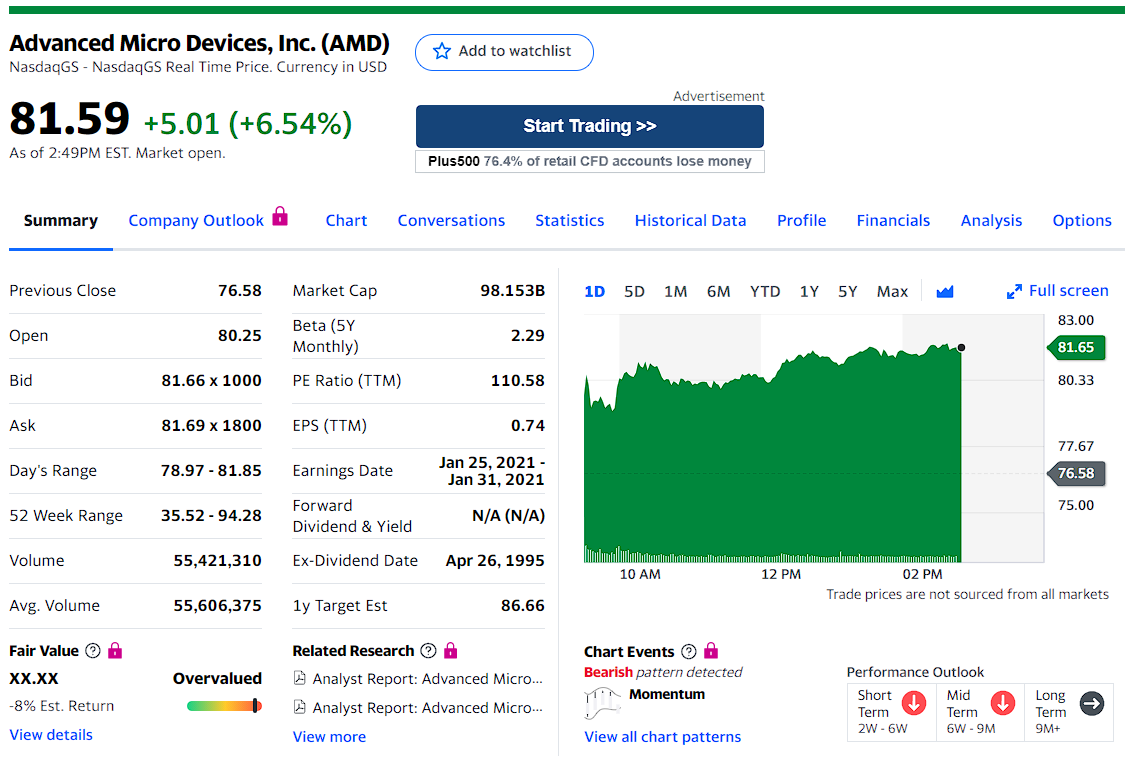Select the Max chart range
1125x757 pixels.
[893, 291]
